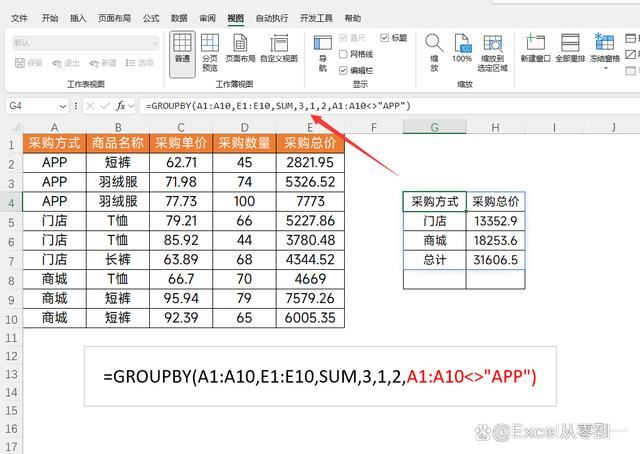Click header cell 采购单价

click(x=181, y=143)
